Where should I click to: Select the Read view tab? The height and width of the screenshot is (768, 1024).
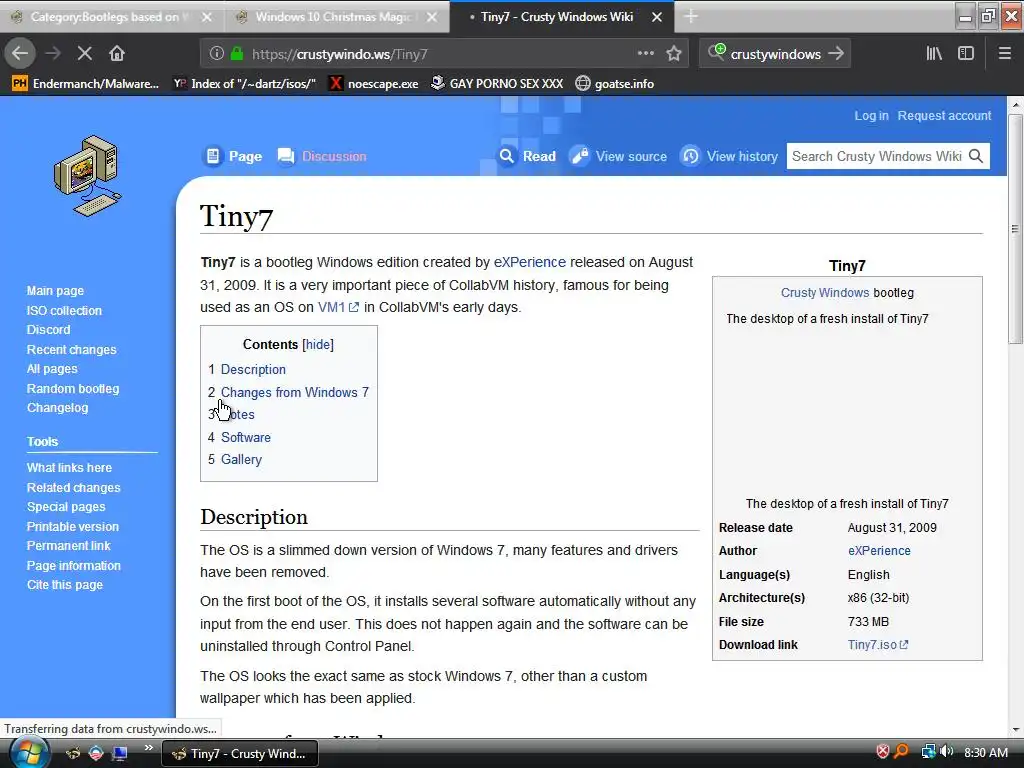pos(527,156)
